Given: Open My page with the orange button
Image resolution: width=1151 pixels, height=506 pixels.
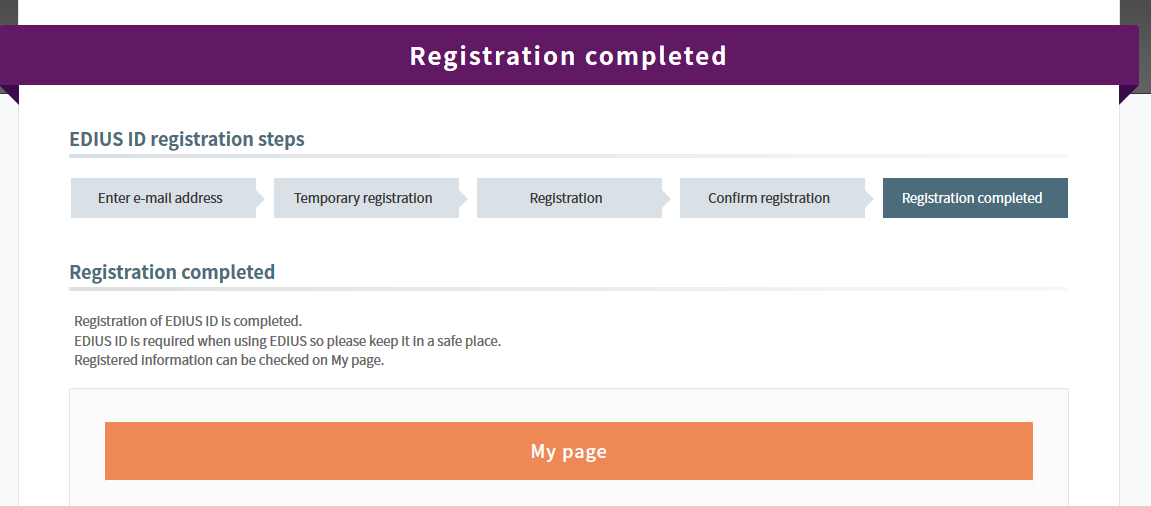Looking at the screenshot, I should click(568, 451).
